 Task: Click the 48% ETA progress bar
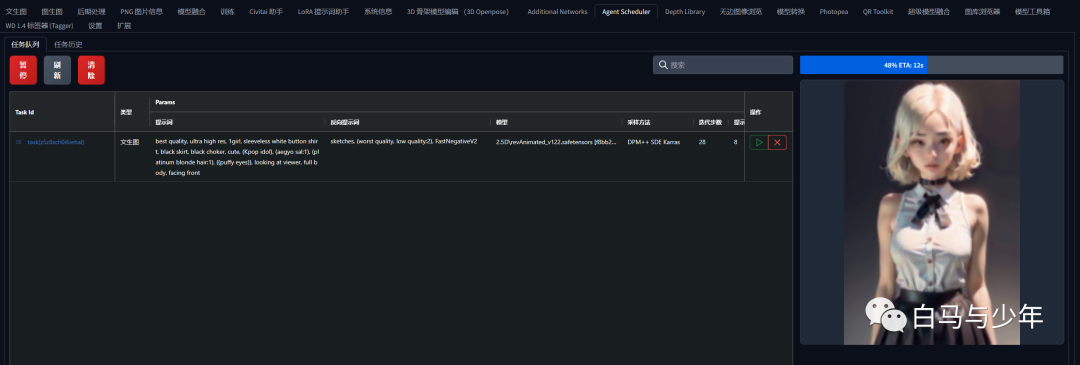pyautogui.click(x=931, y=65)
